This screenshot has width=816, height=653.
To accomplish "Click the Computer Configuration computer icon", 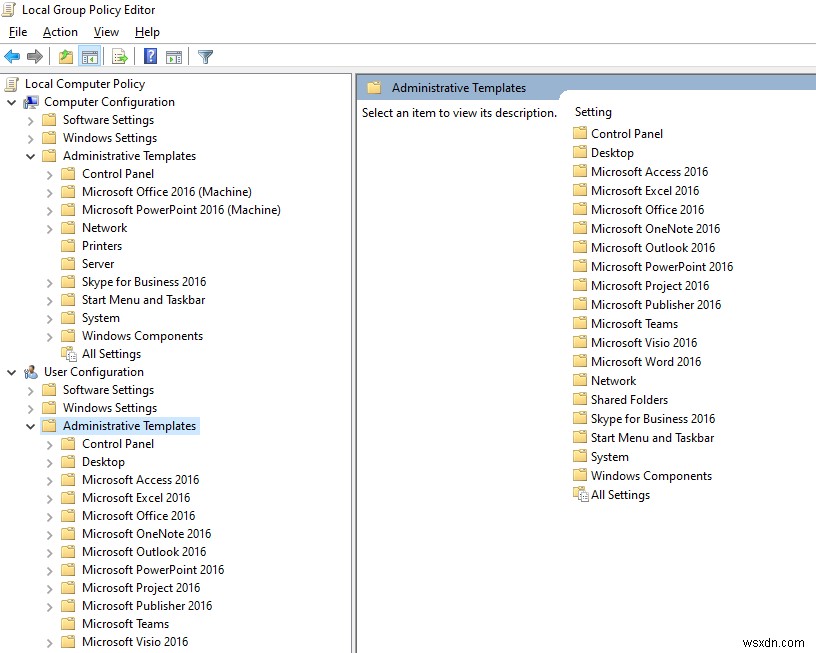I will [31, 102].
